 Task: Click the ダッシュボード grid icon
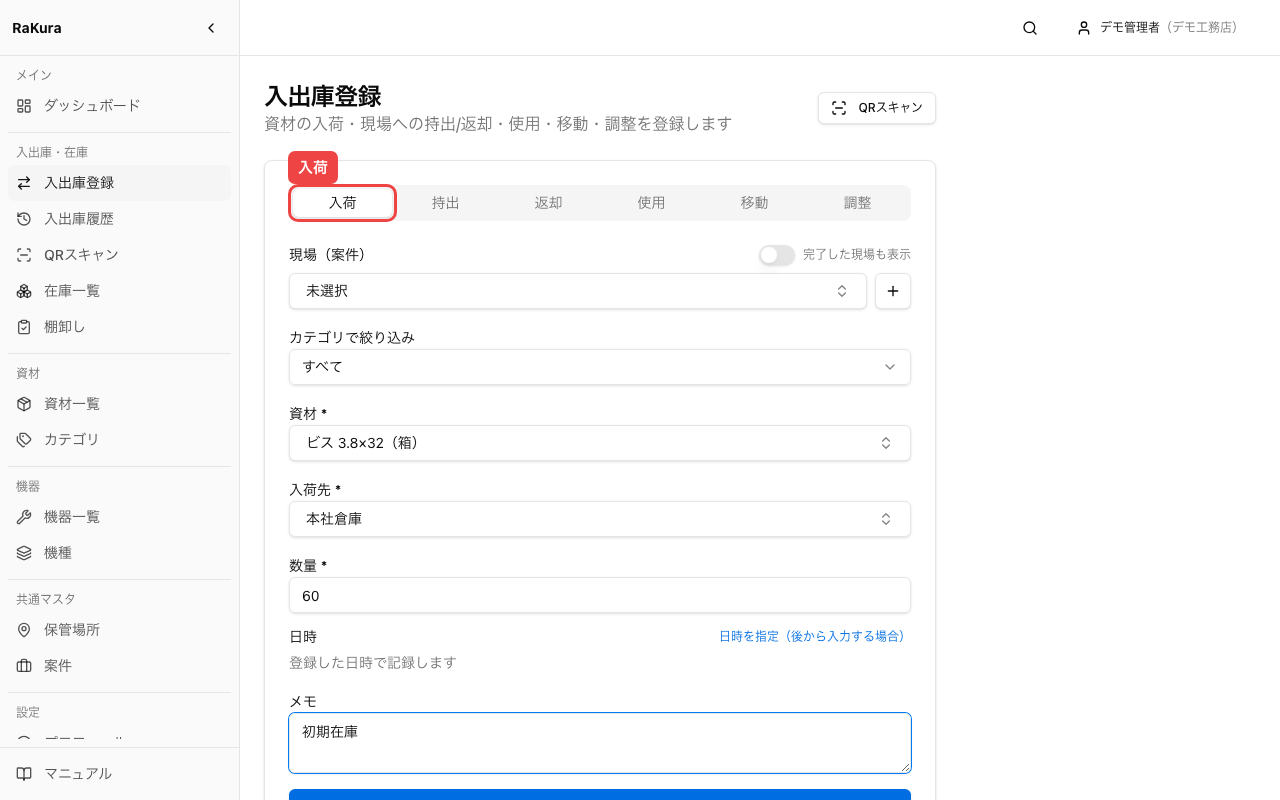coord(24,105)
